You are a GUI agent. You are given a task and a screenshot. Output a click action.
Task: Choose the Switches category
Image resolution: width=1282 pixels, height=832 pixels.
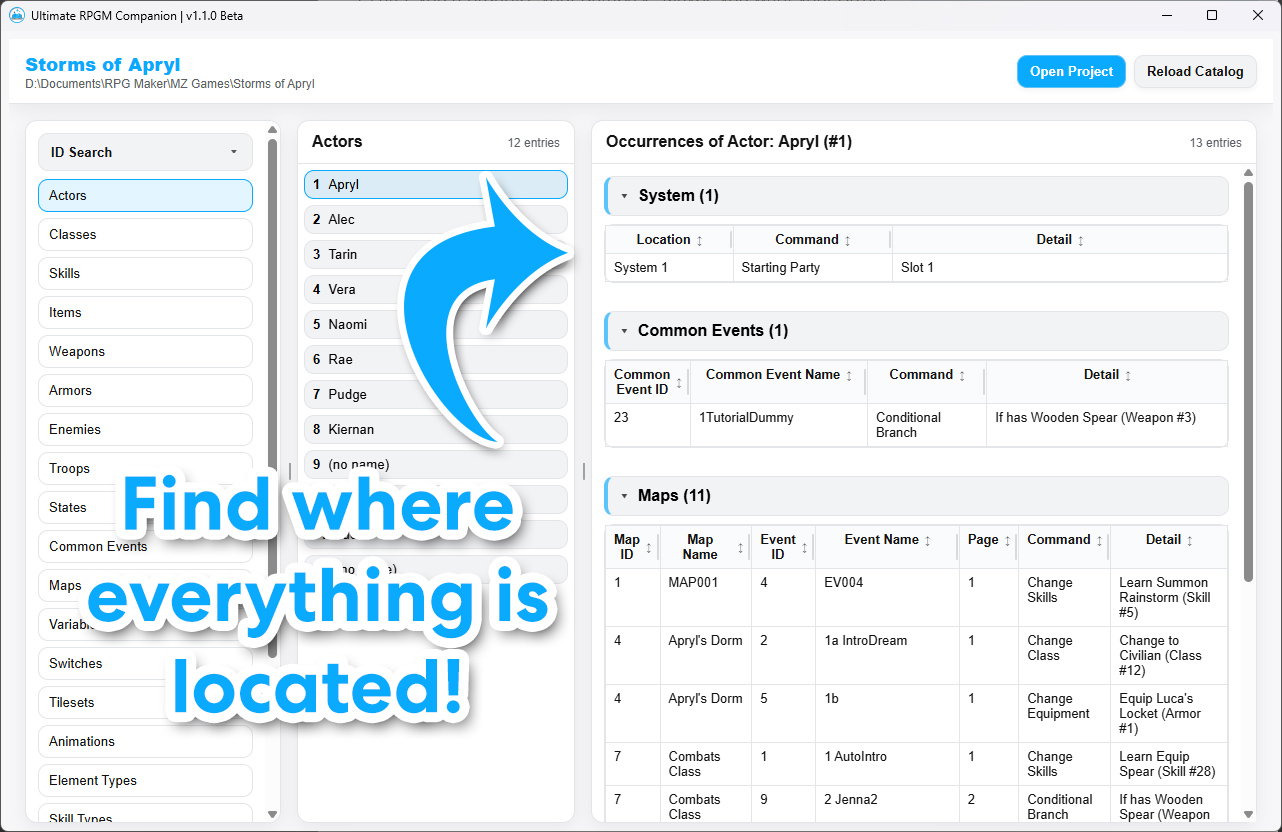tap(145, 664)
